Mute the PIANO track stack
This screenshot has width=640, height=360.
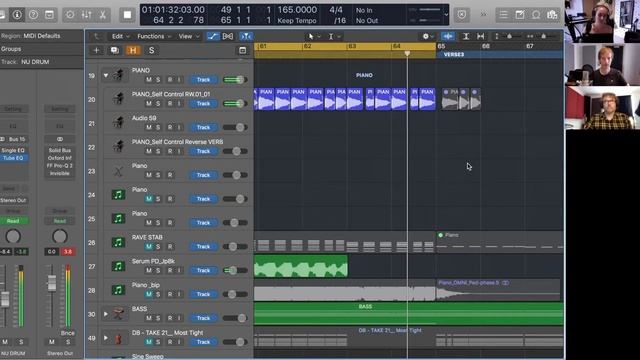pos(149,80)
